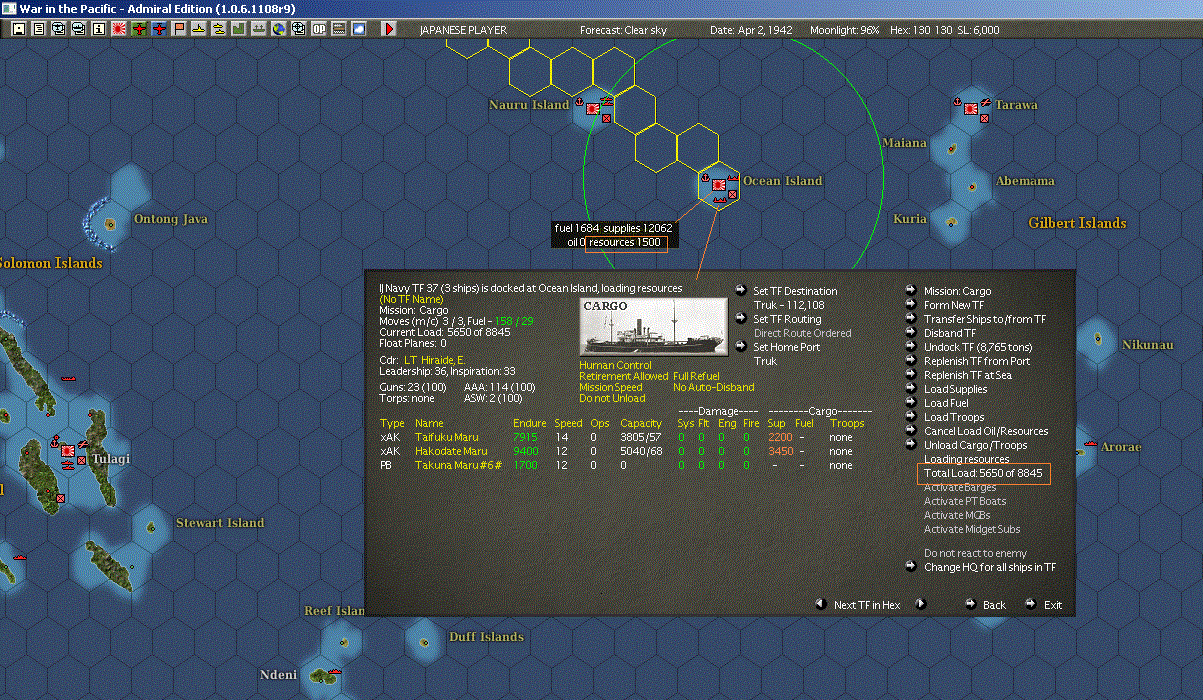This screenshot has height=700, width=1203.
Task: Click the info 'i' toolbar icon
Action: pyautogui.click(x=98, y=29)
